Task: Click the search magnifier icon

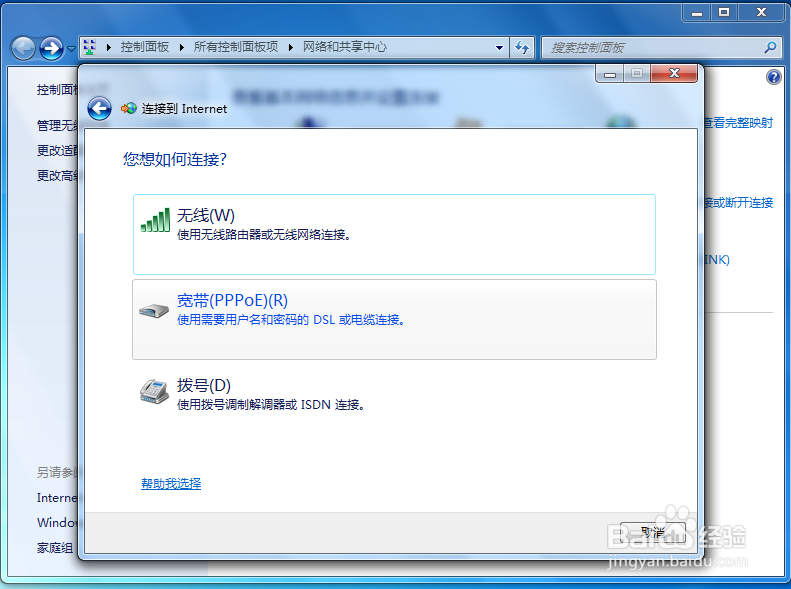Action: click(x=770, y=47)
